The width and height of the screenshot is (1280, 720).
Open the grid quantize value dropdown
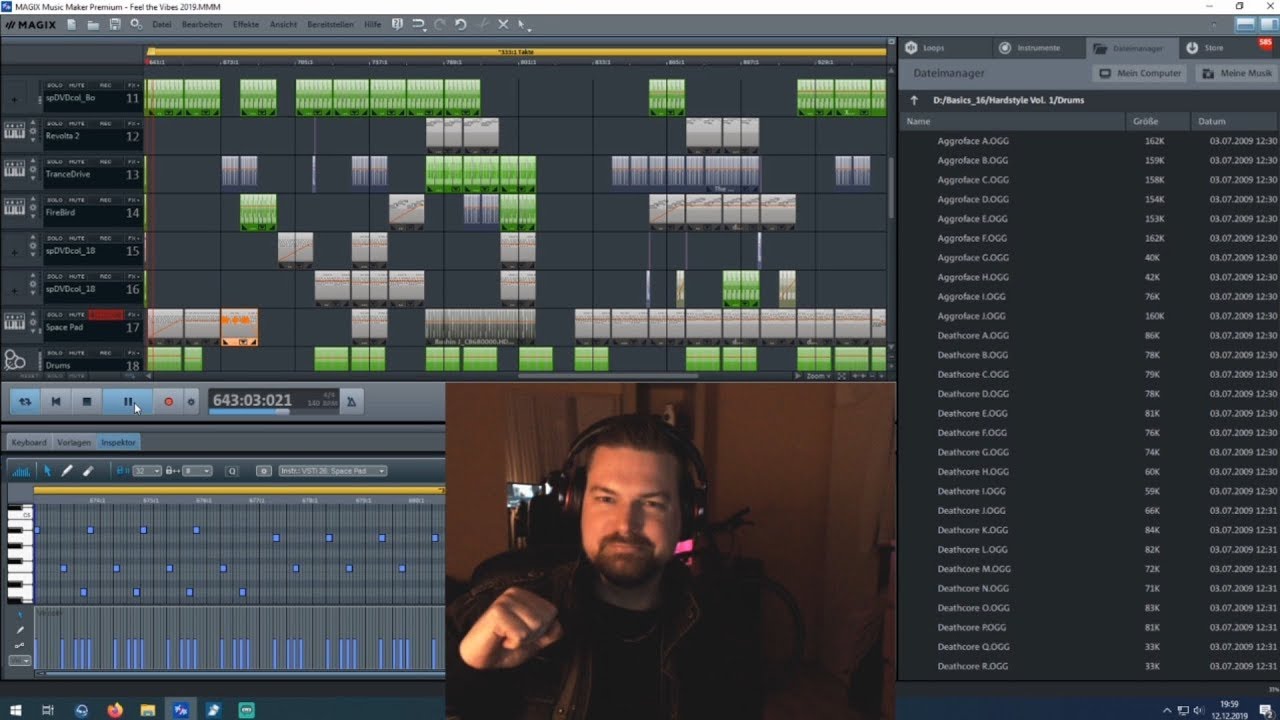(x=147, y=470)
